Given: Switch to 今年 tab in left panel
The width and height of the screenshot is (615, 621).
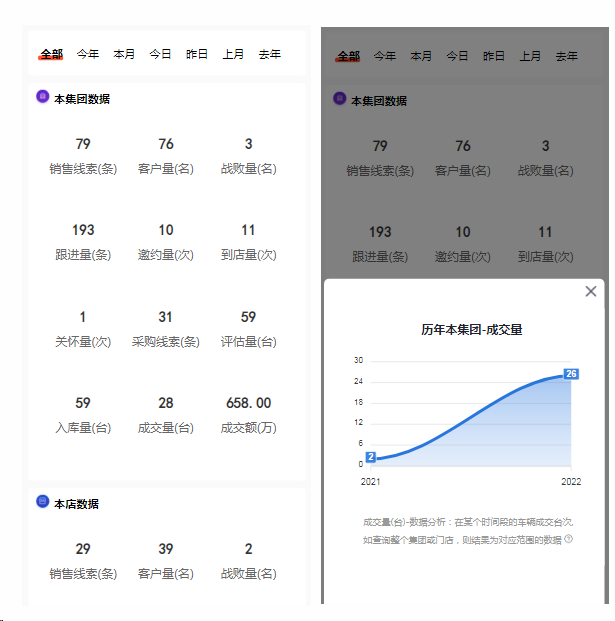Looking at the screenshot, I should coord(88,54).
